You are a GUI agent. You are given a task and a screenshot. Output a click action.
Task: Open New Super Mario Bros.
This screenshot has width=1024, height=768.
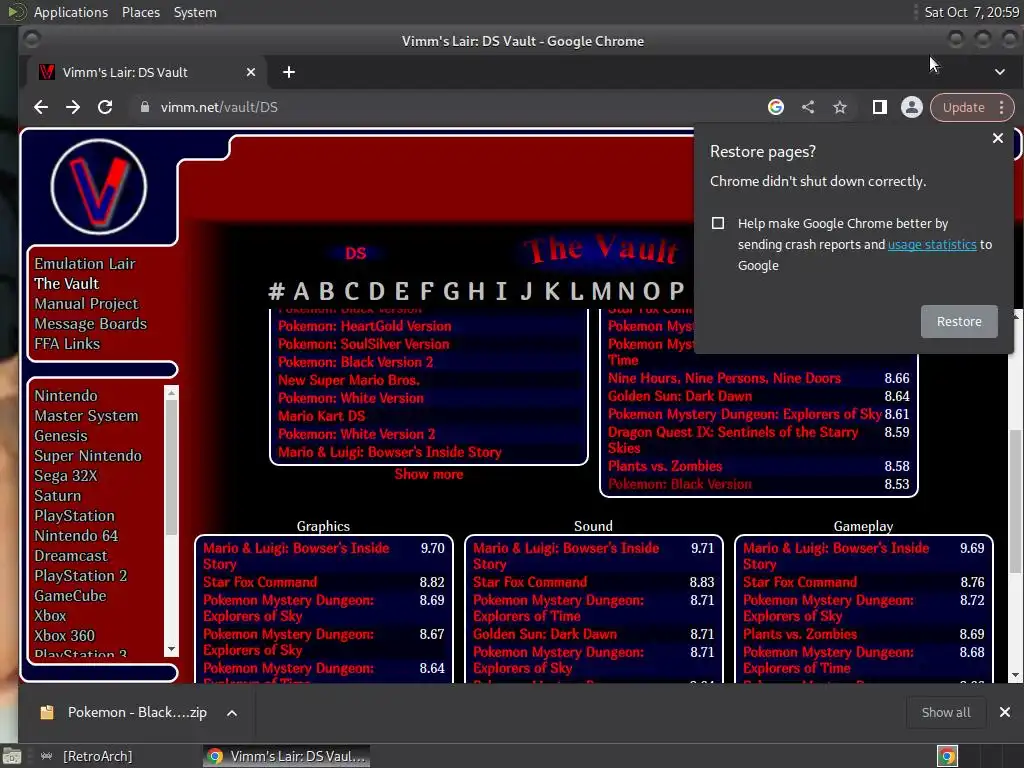(349, 380)
